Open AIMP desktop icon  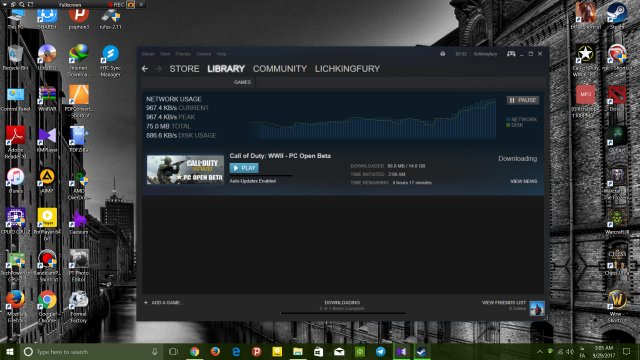47,180
